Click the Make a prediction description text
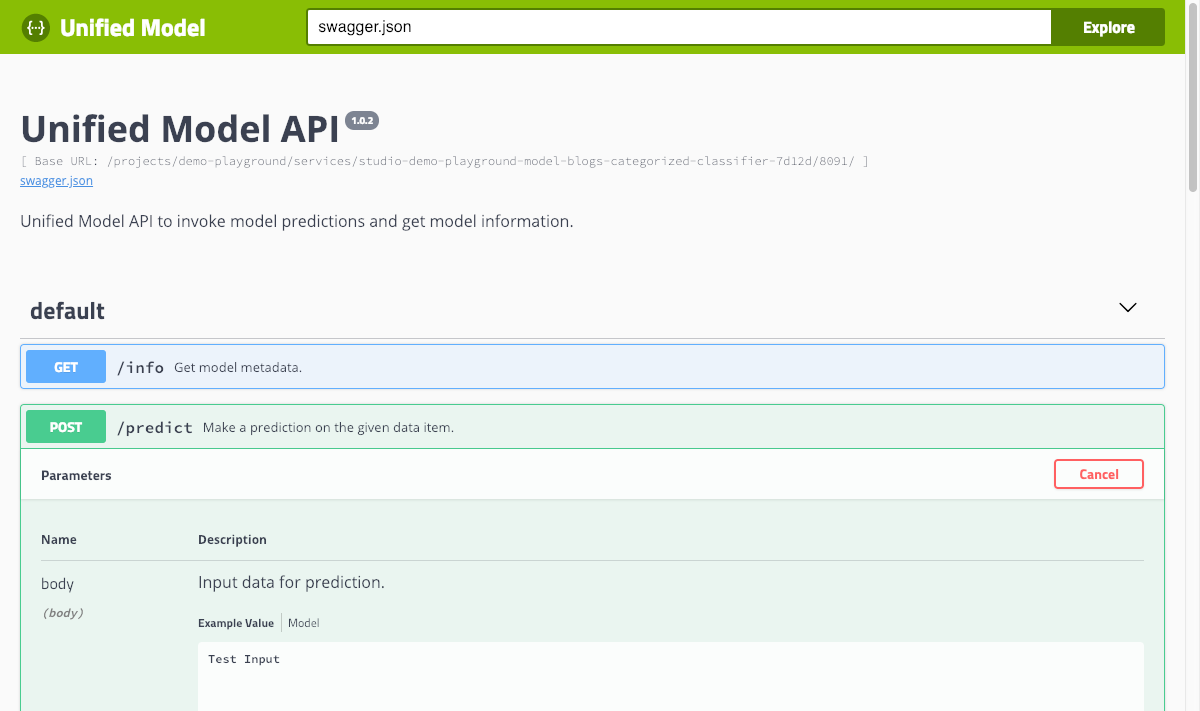 pos(328,427)
